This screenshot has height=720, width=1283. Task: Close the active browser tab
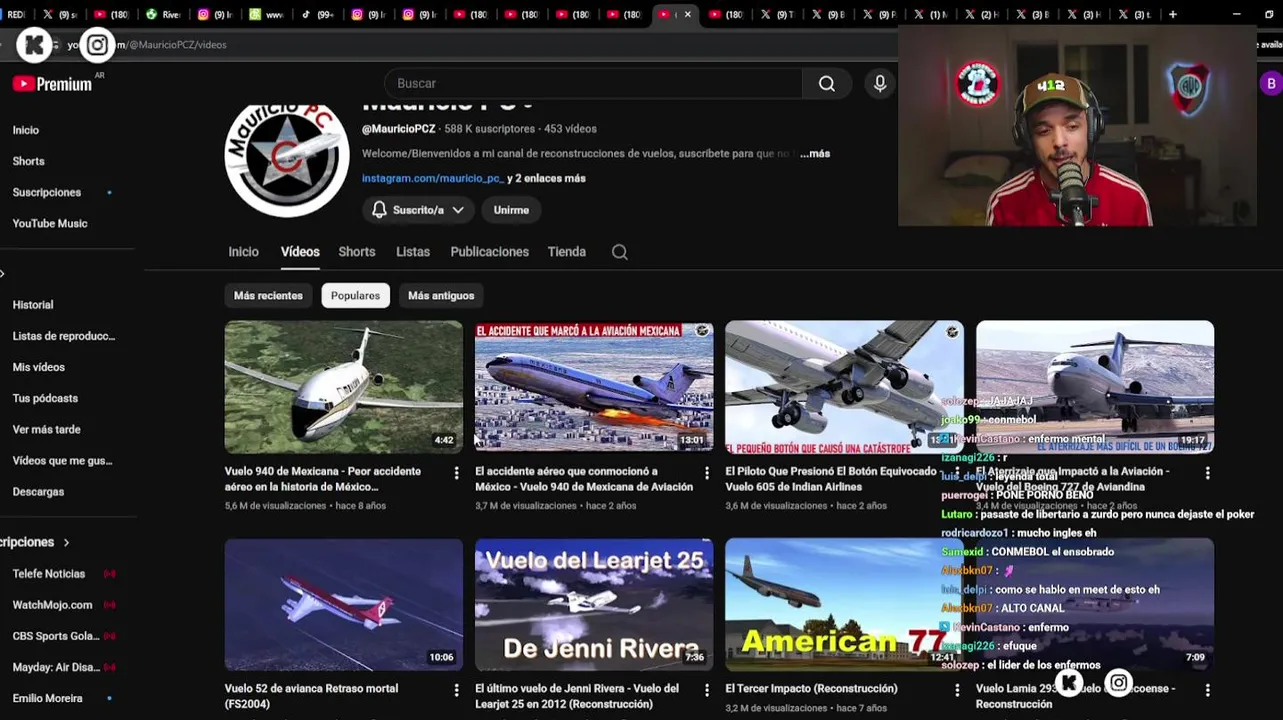tap(688, 14)
